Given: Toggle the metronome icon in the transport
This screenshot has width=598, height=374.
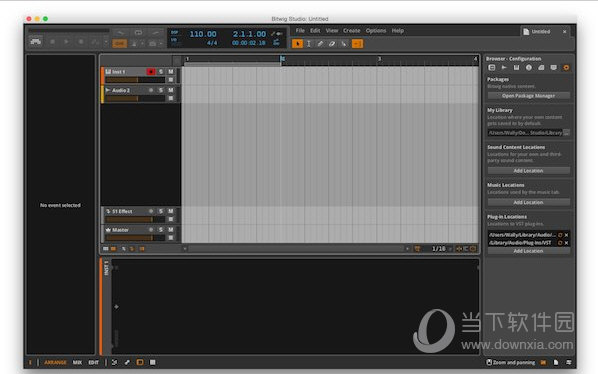Looking at the screenshot, I should tap(134, 44).
